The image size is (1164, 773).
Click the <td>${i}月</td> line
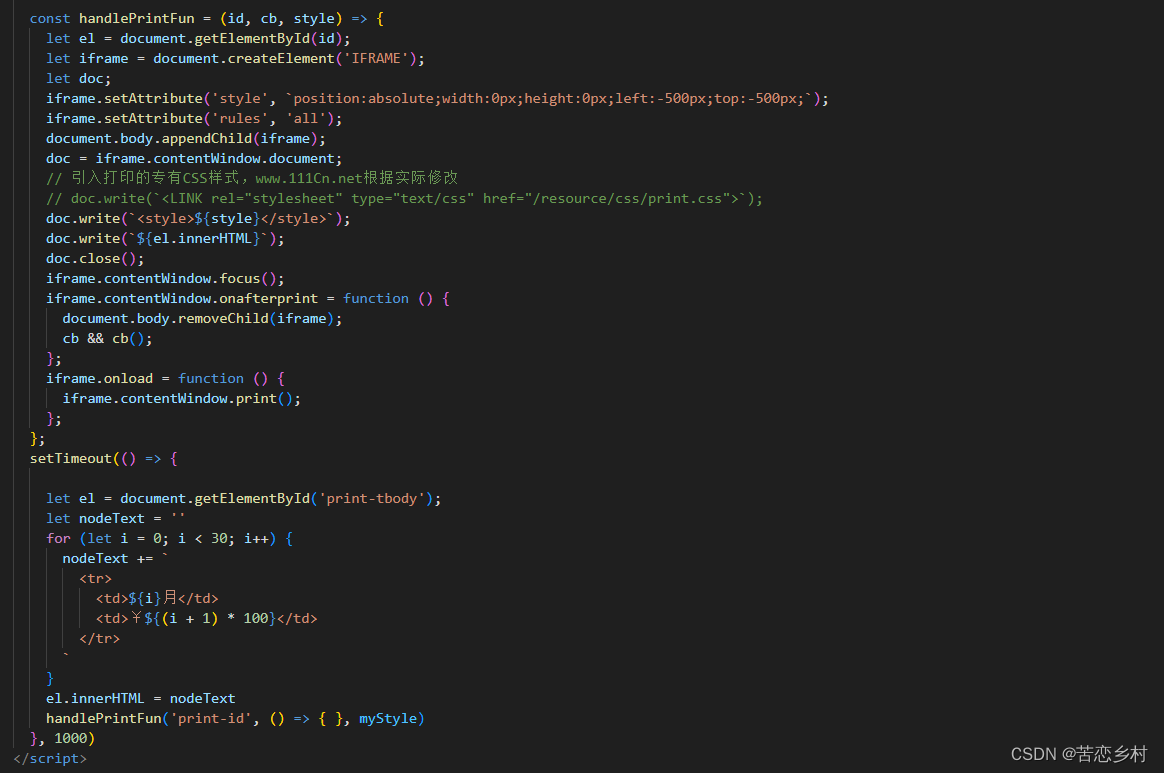[x=157, y=599]
